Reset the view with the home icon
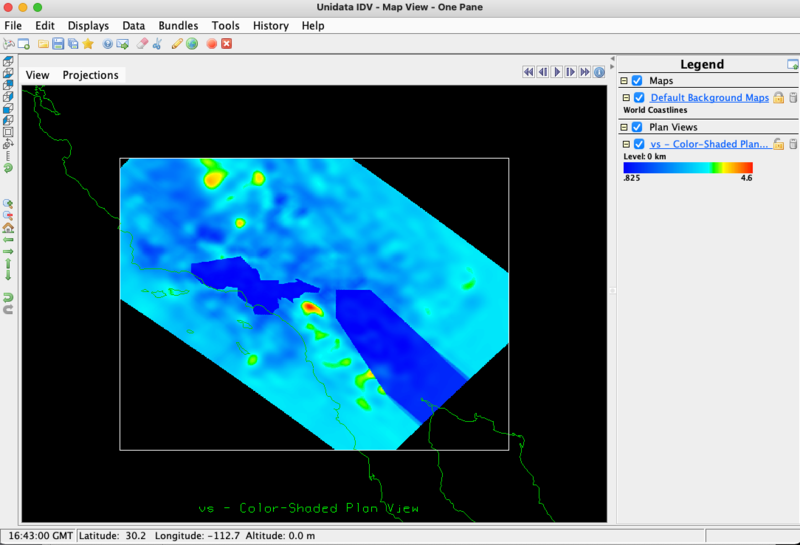 point(8,228)
